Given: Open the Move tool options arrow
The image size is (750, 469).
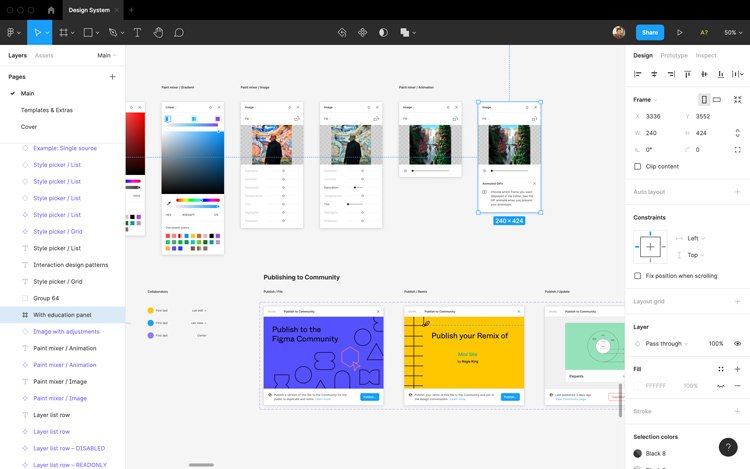Looking at the screenshot, I should [47, 33].
